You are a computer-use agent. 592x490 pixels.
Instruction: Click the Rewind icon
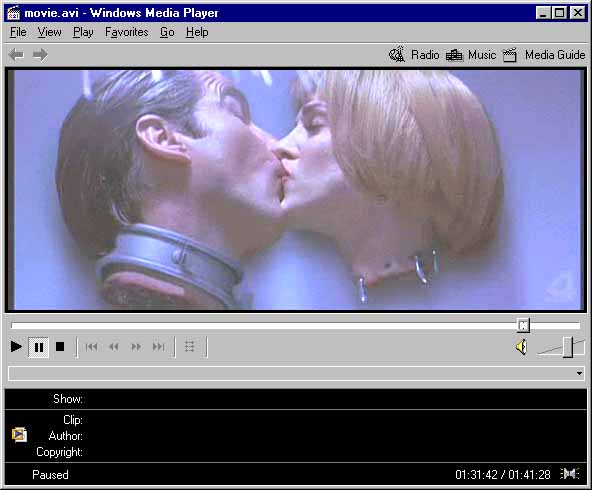point(114,347)
